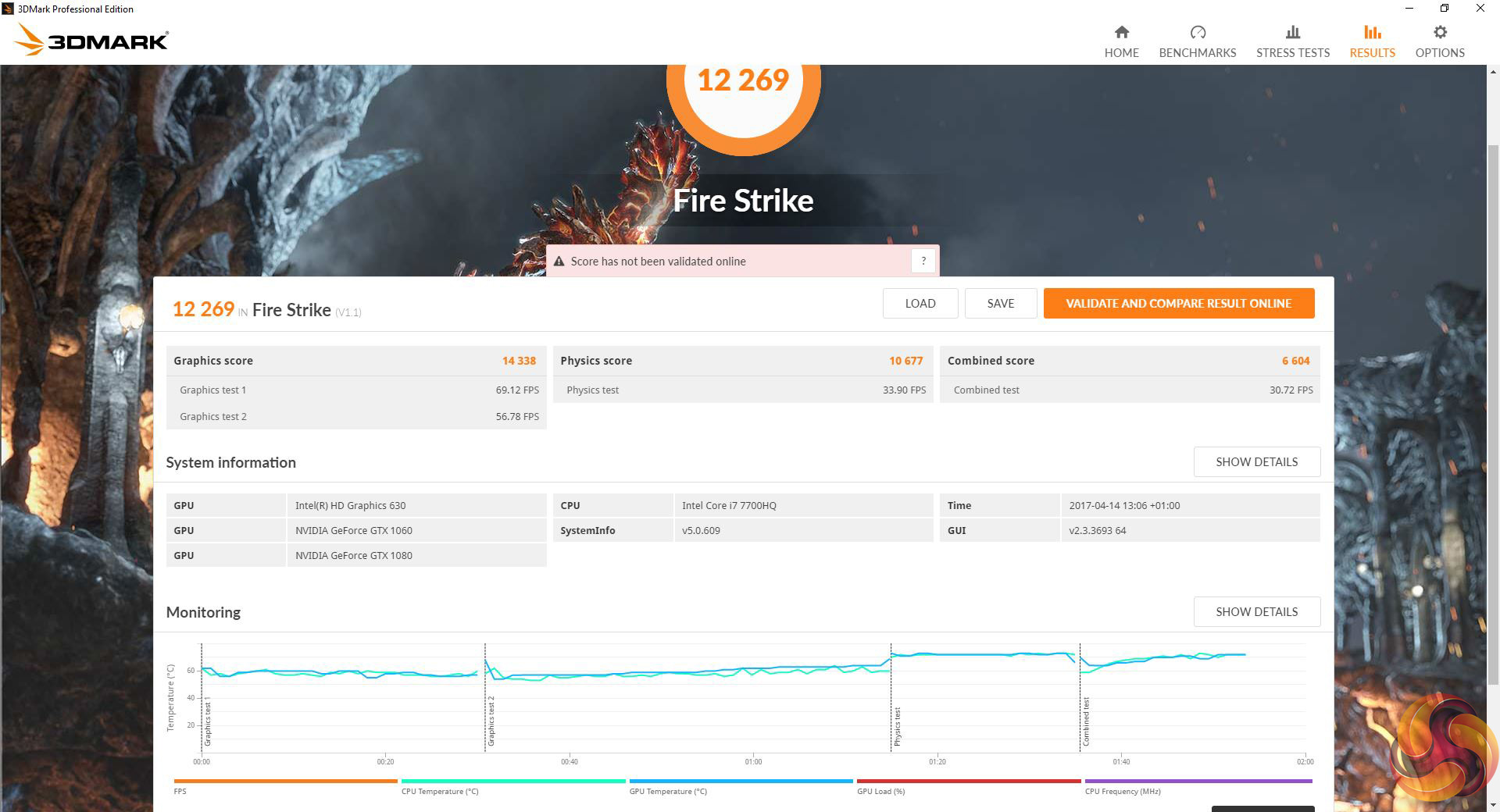Click the Intel Core i7 7700HQ entry
Viewport: 1500px width, 812px height.
tap(729, 506)
